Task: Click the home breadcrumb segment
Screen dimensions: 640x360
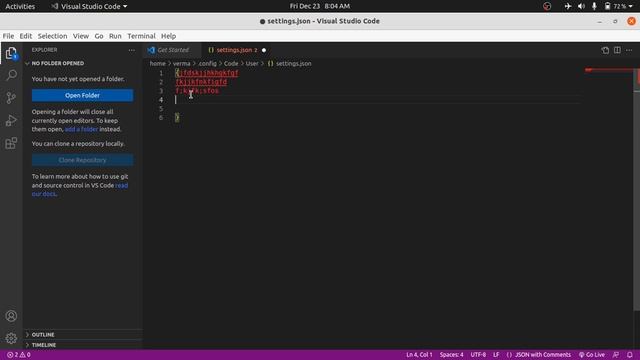Action: [x=158, y=64]
